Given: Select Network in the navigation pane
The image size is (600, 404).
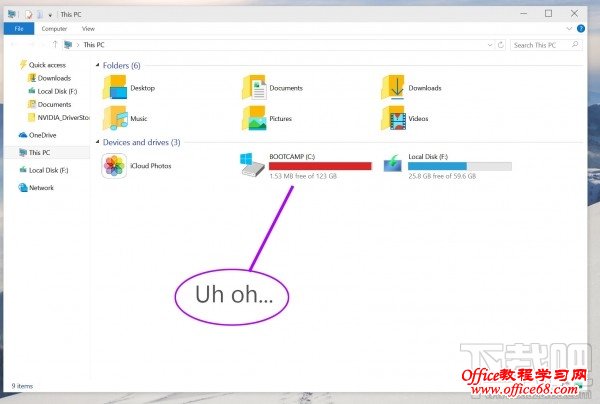Looking at the screenshot, I should pyautogui.click(x=36, y=187).
